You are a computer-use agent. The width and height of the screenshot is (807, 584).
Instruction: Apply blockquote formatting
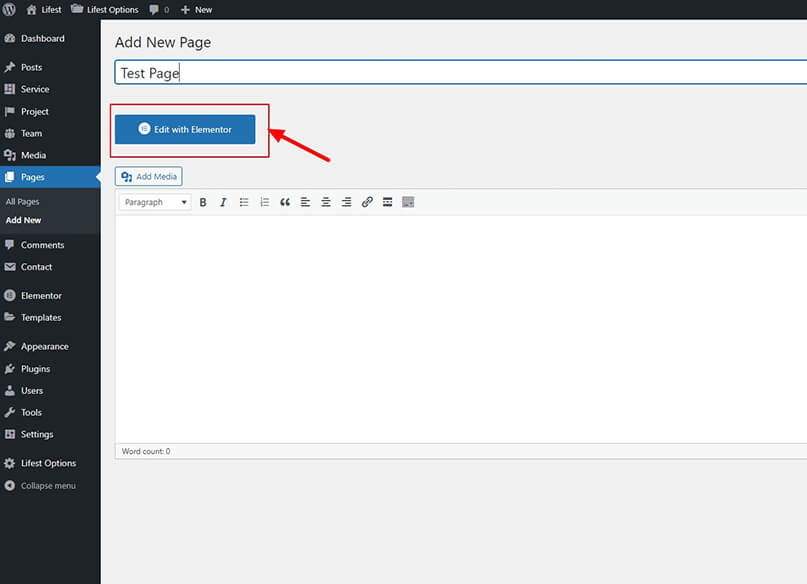coord(285,202)
